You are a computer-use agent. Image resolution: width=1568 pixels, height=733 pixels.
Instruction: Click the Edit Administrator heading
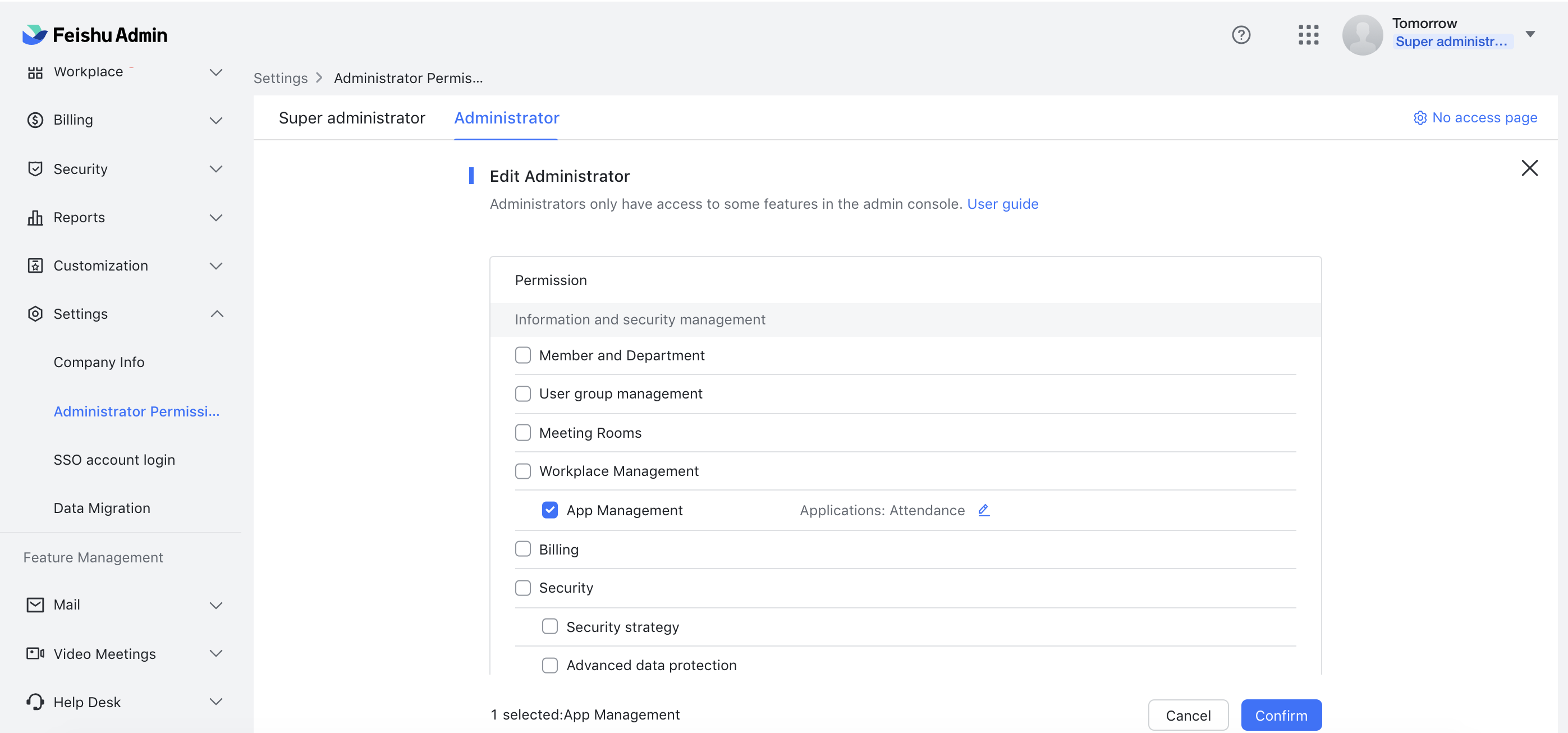pyautogui.click(x=560, y=176)
